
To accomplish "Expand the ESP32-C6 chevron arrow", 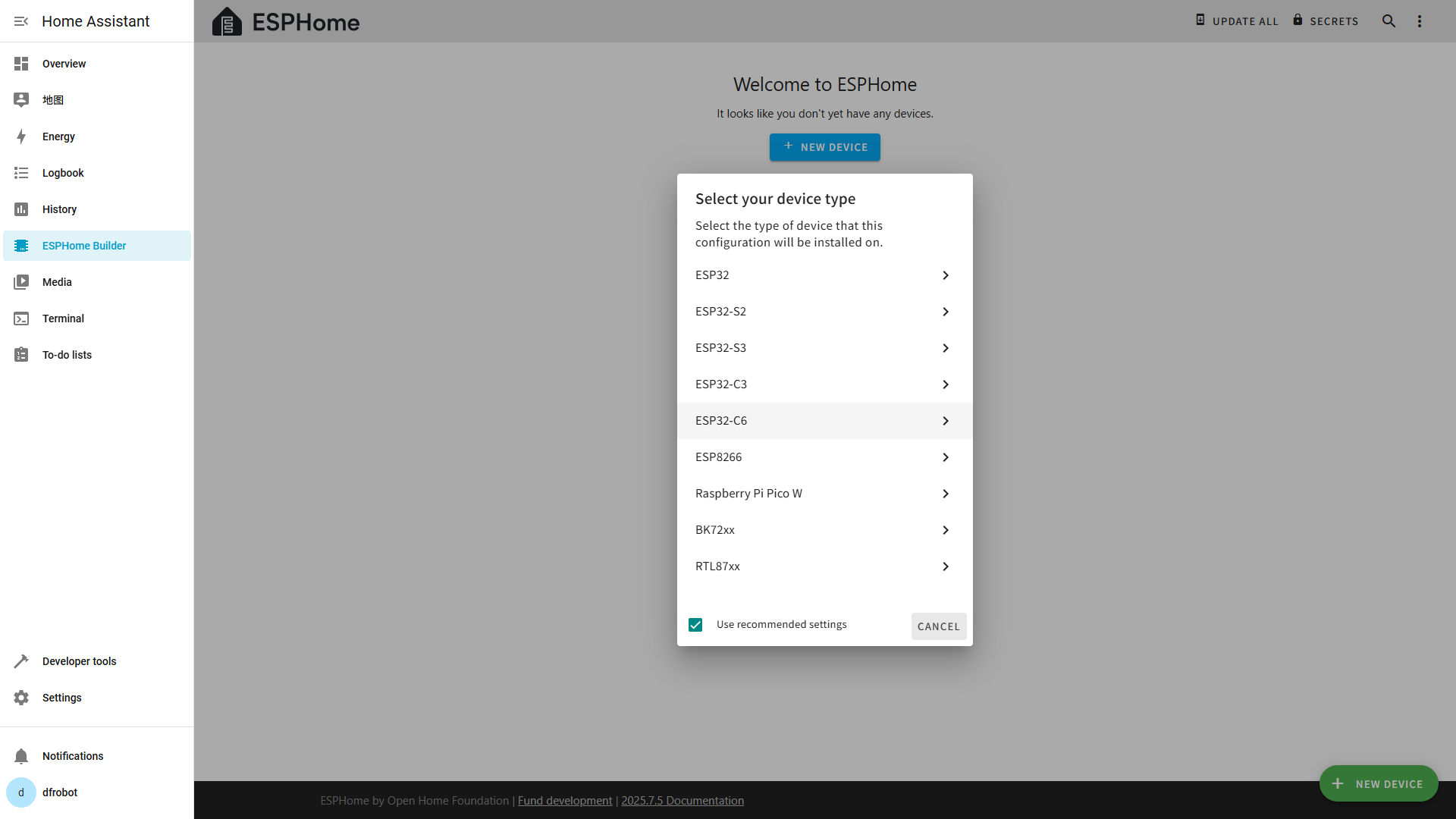I will (945, 421).
